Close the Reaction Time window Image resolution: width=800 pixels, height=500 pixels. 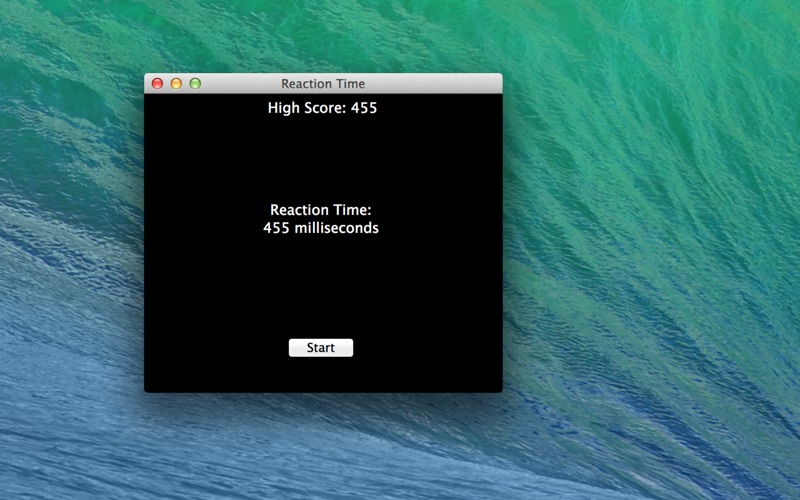157,84
